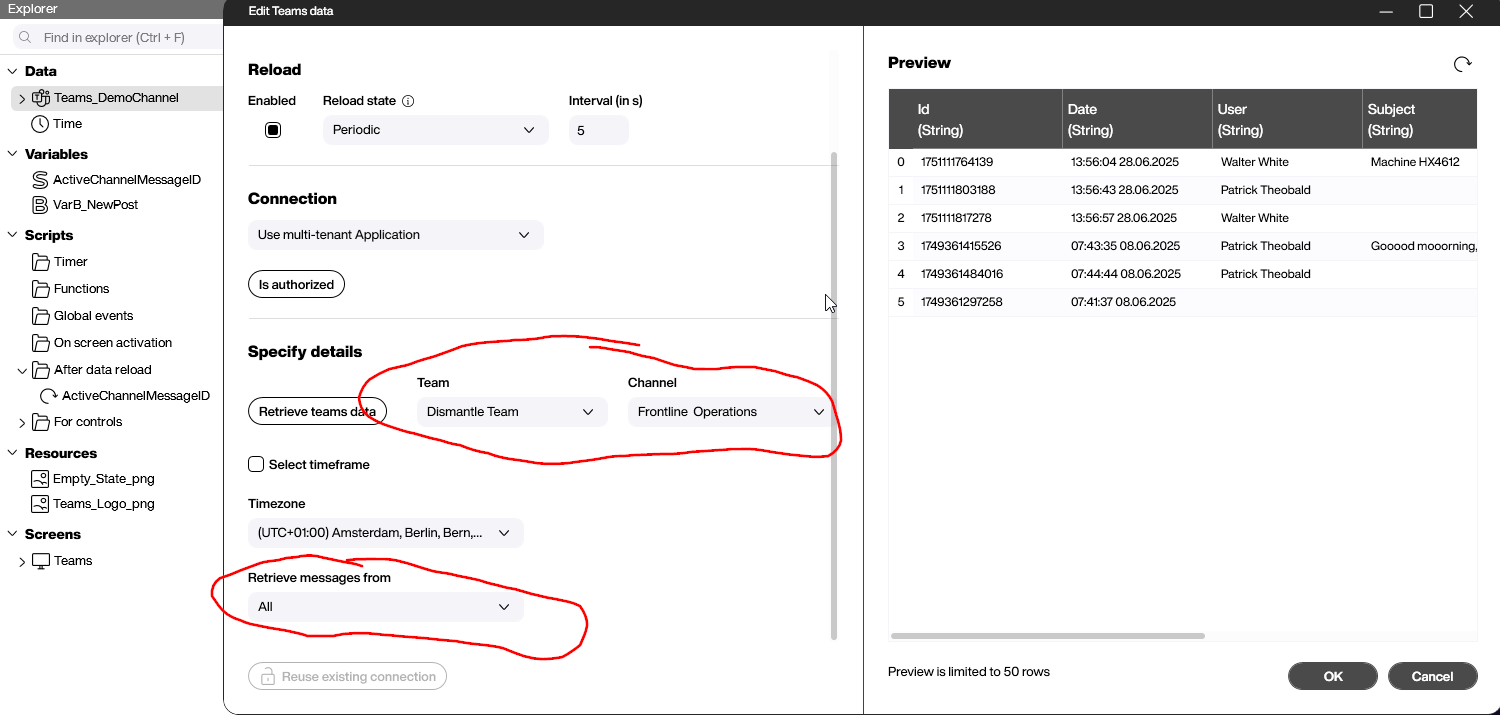Maximize the Edit Teams data window

pyautogui.click(x=1426, y=11)
